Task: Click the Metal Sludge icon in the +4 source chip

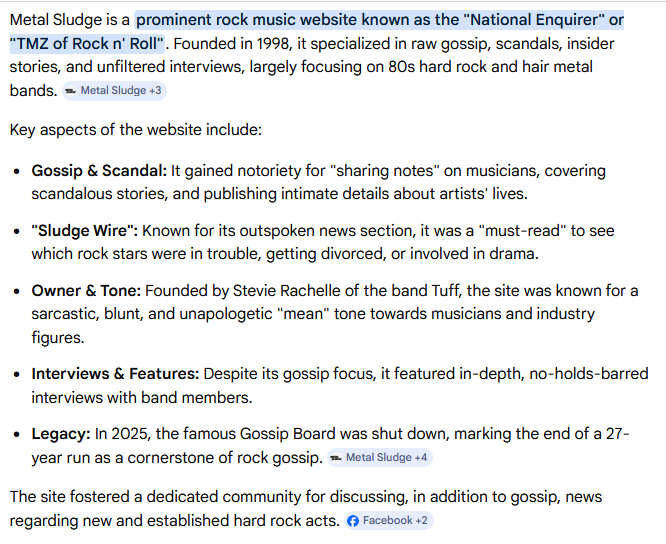Action: click(336, 458)
